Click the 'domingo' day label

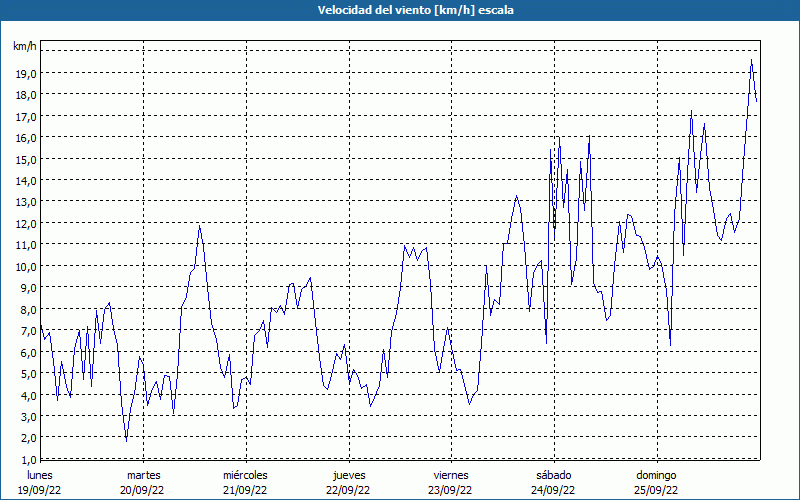click(656, 475)
